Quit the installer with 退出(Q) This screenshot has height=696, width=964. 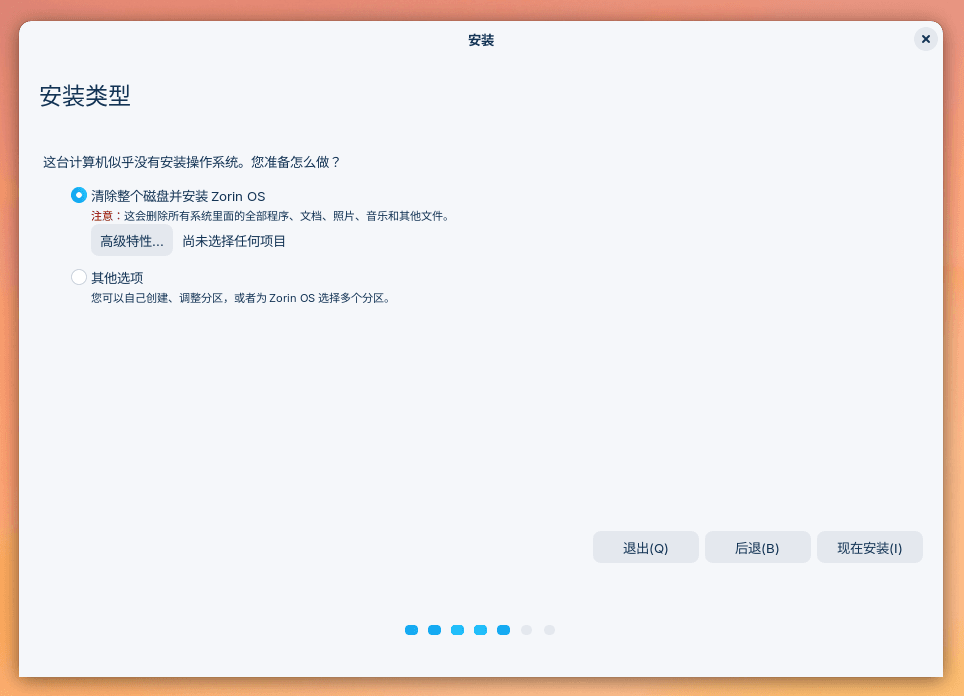(x=645, y=547)
